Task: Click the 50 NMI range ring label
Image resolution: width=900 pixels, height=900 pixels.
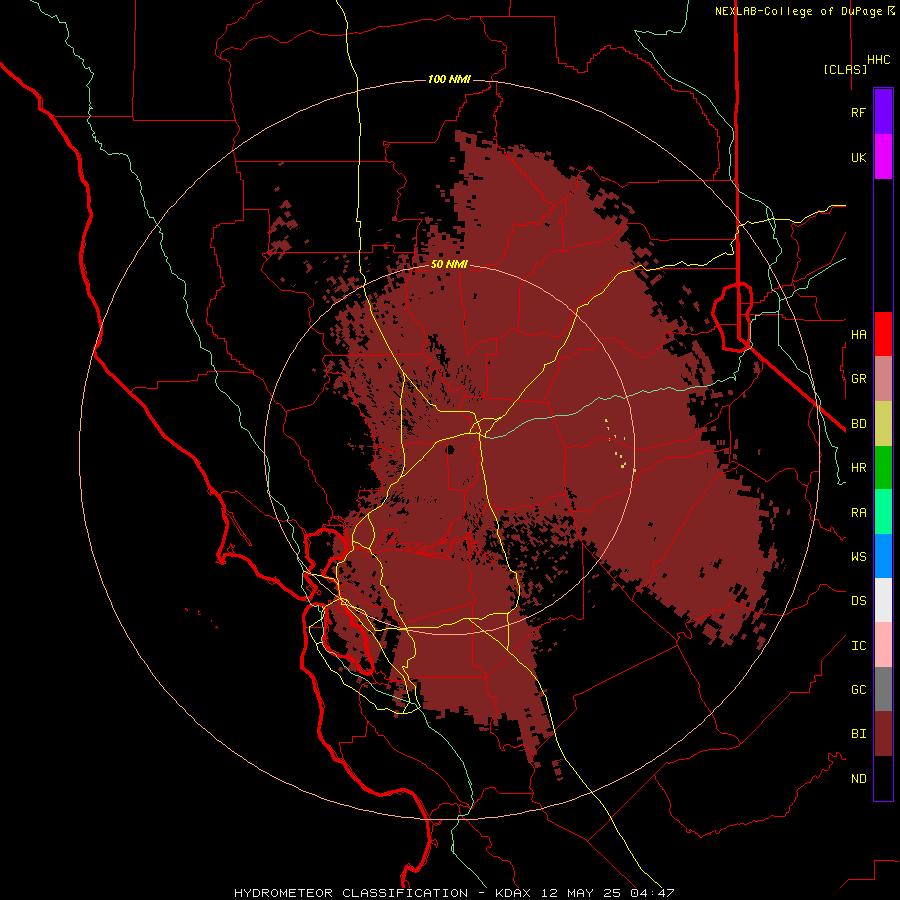Action: pyautogui.click(x=449, y=264)
